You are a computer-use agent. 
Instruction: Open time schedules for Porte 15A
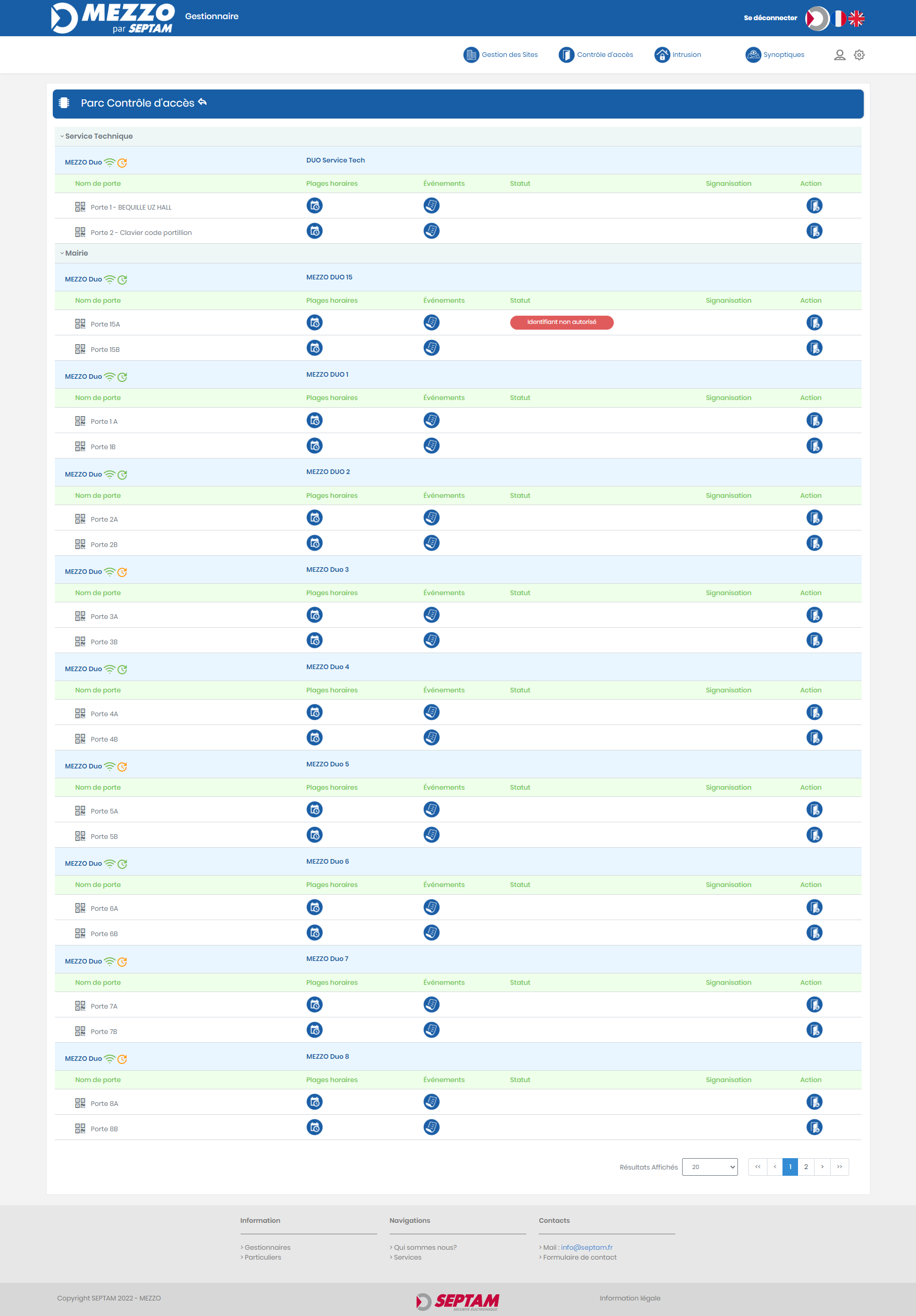click(x=314, y=323)
